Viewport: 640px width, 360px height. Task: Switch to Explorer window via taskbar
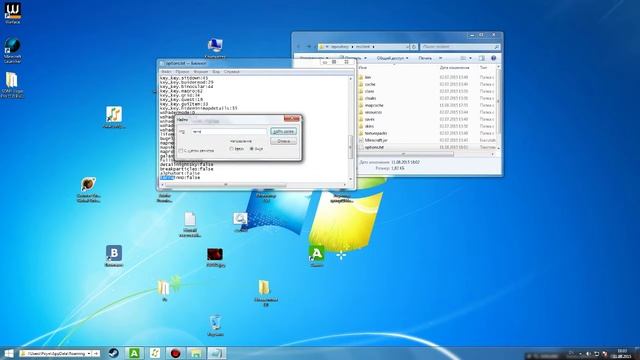[x=196, y=353]
